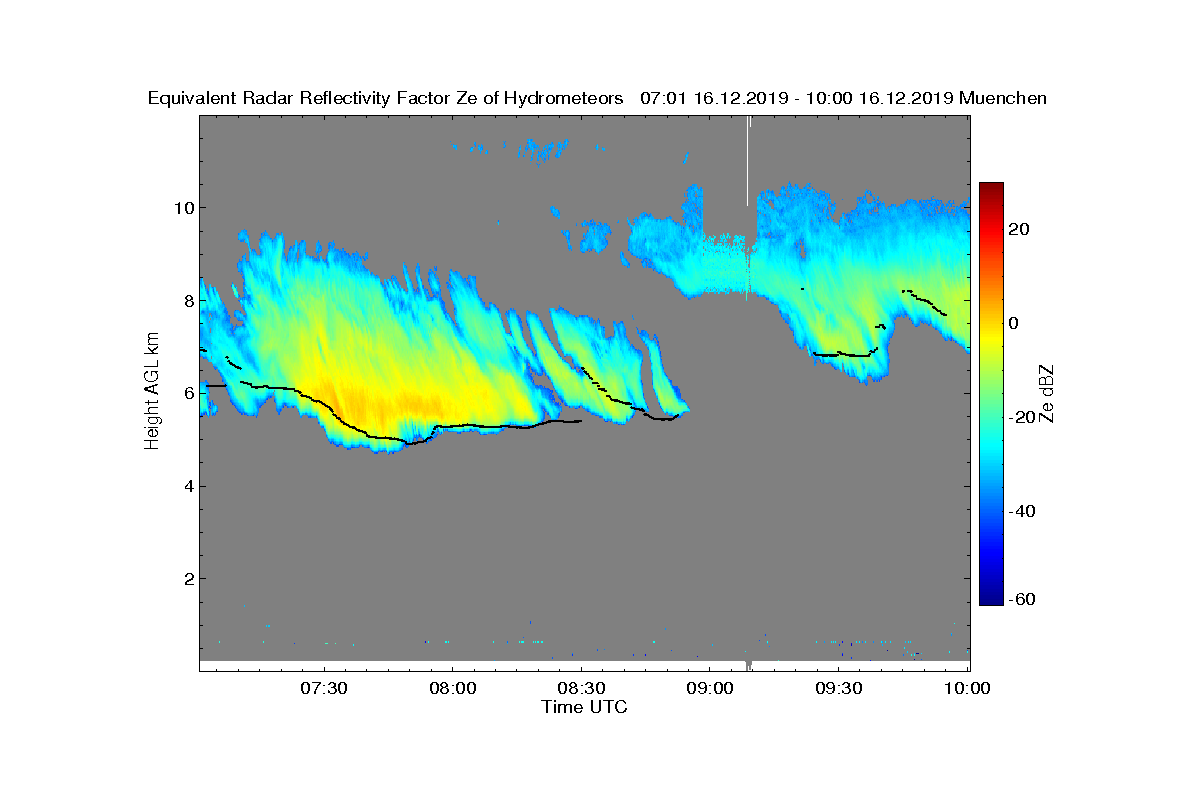
Task: Click the height tick label '10'
Action: click(x=183, y=208)
